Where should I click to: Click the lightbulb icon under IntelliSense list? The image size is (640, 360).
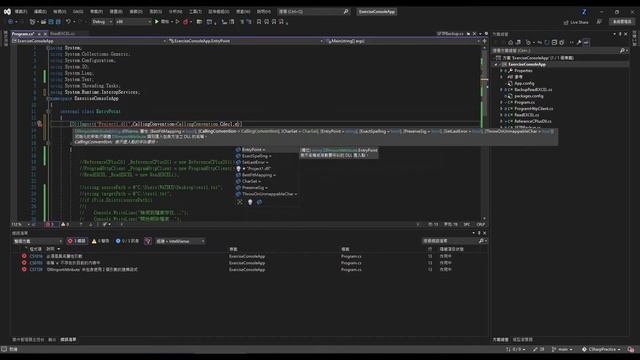pos(250,202)
